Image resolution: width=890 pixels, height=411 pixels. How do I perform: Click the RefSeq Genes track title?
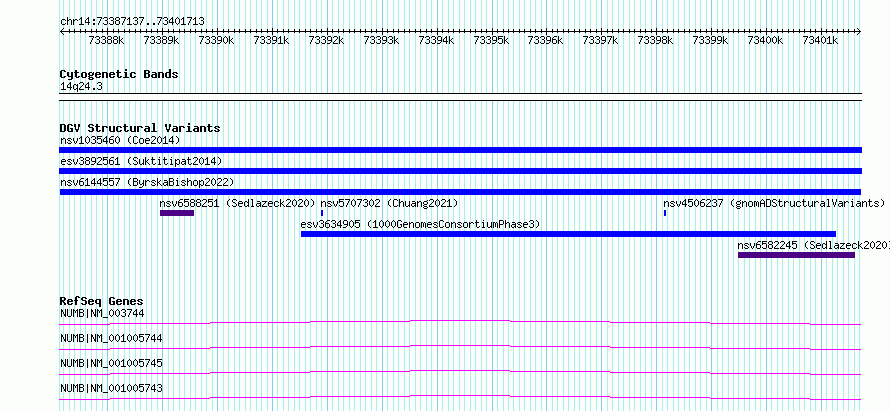pos(102,301)
